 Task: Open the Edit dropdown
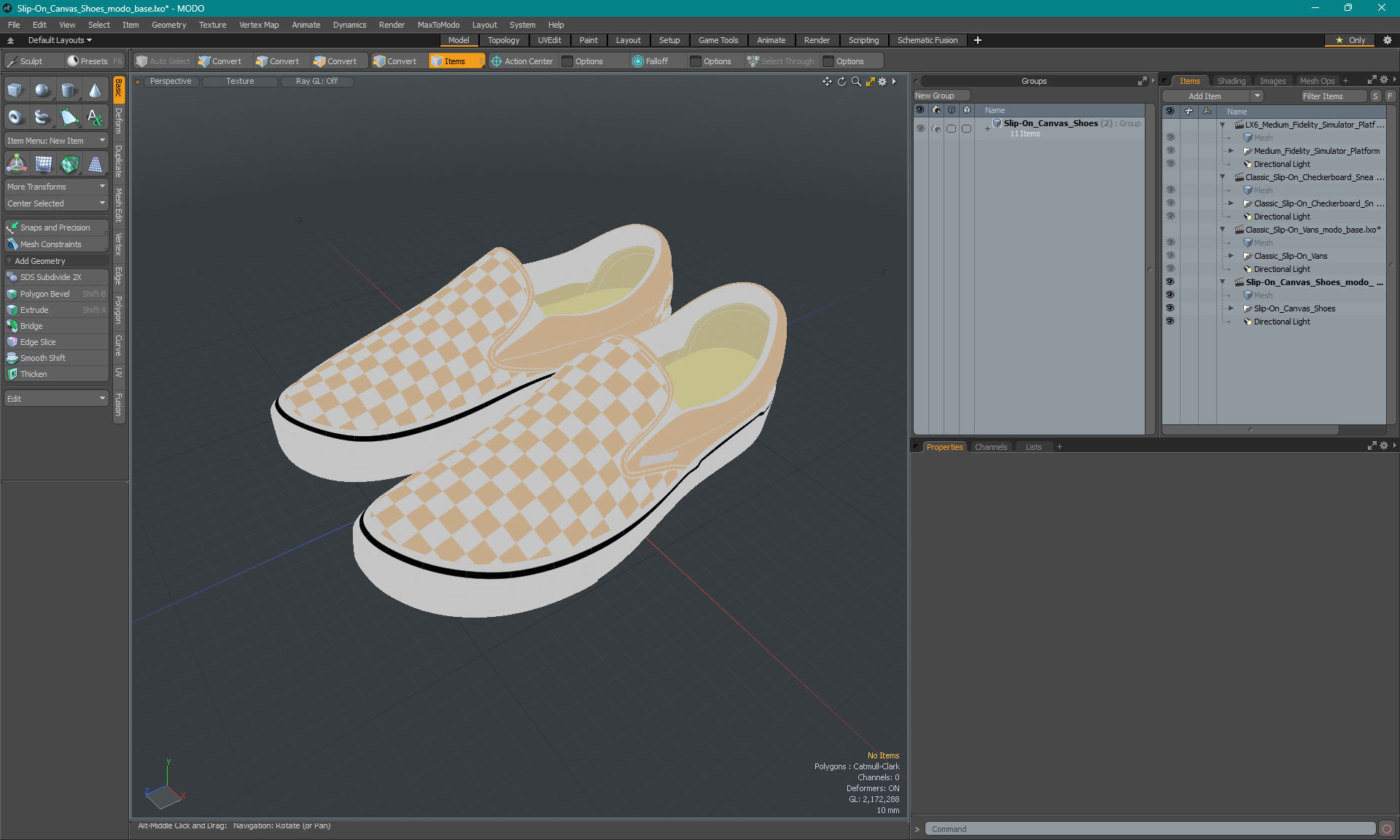click(x=56, y=399)
